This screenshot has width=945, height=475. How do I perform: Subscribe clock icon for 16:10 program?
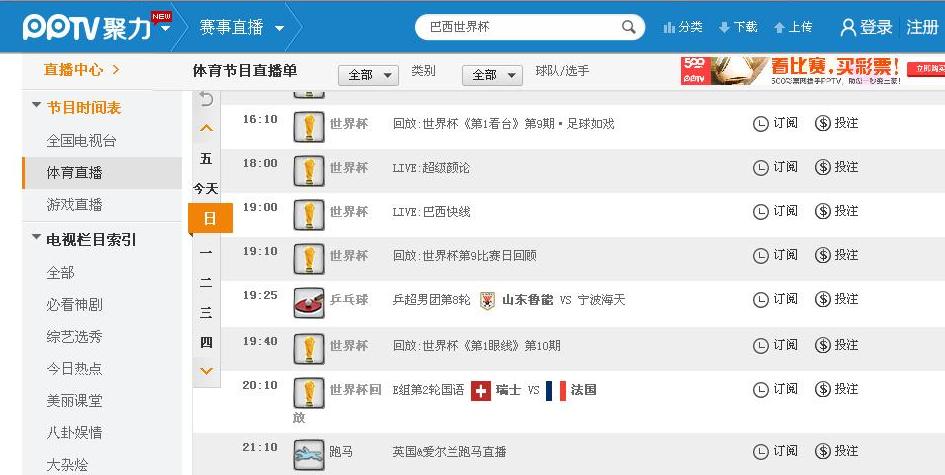coord(761,124)
